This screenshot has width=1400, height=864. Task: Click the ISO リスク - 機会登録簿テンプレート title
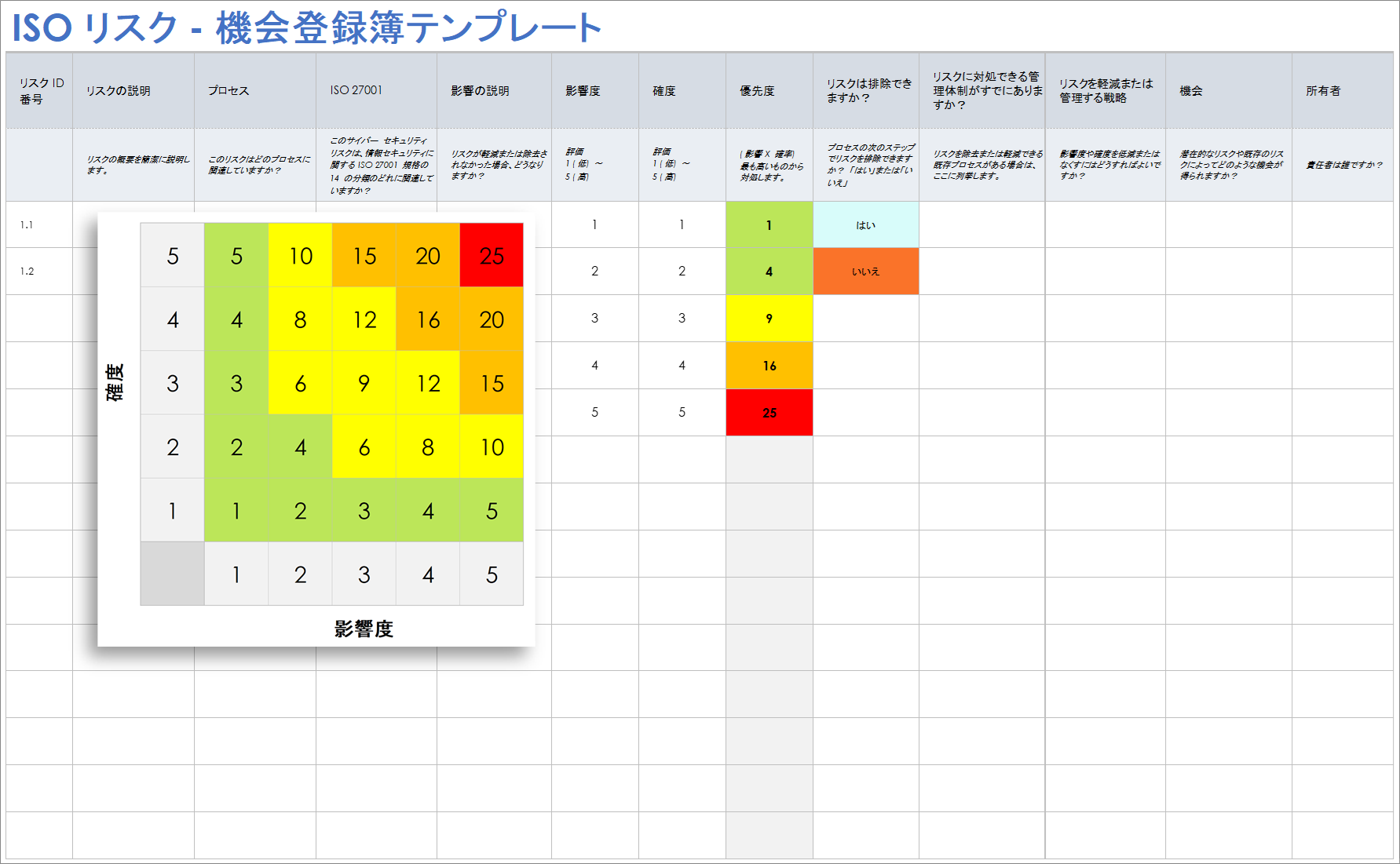pyautogui.click(x=306, y=28)
